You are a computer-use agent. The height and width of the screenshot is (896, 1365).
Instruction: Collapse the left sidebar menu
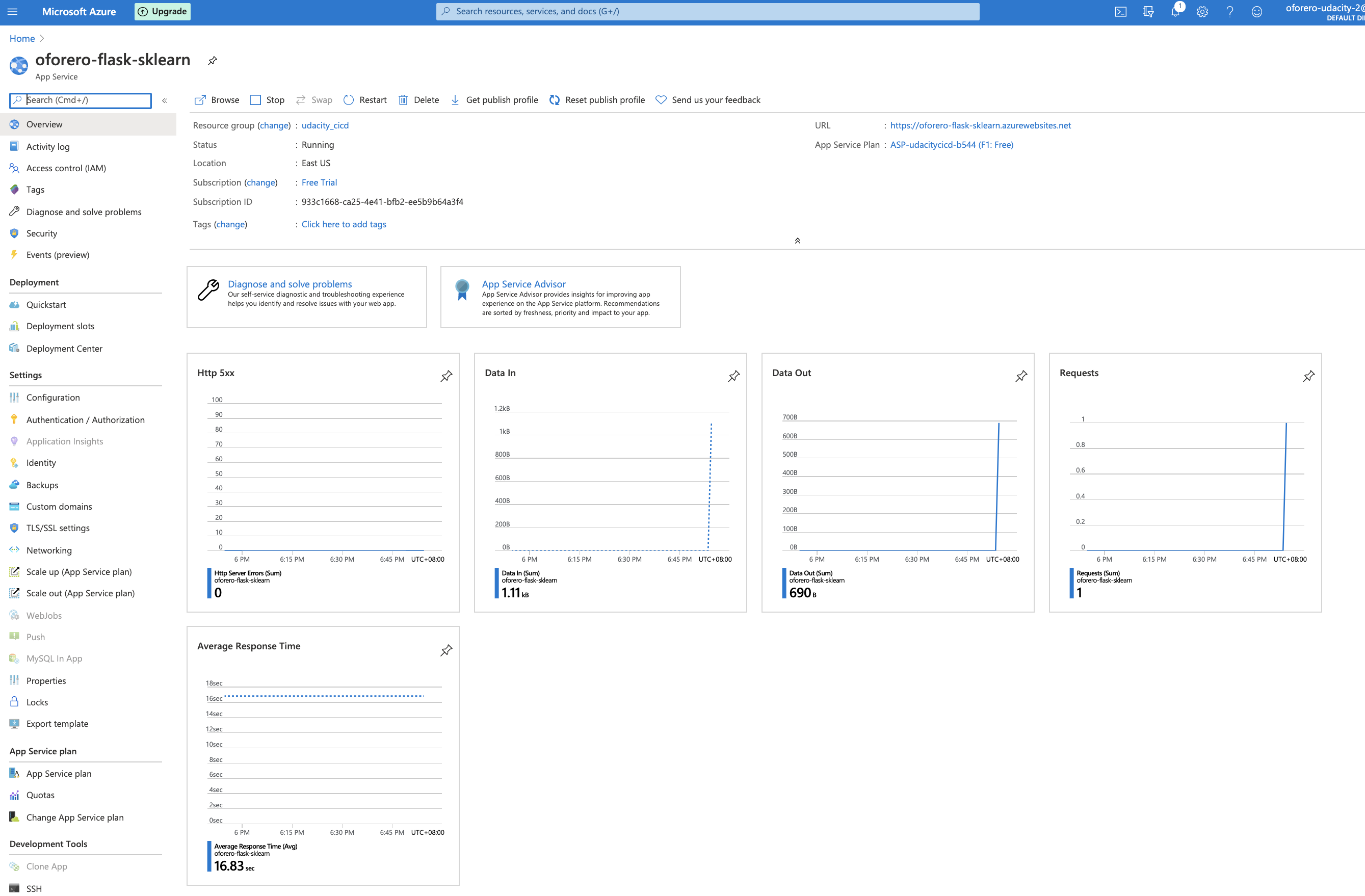[x=165, y=100]
